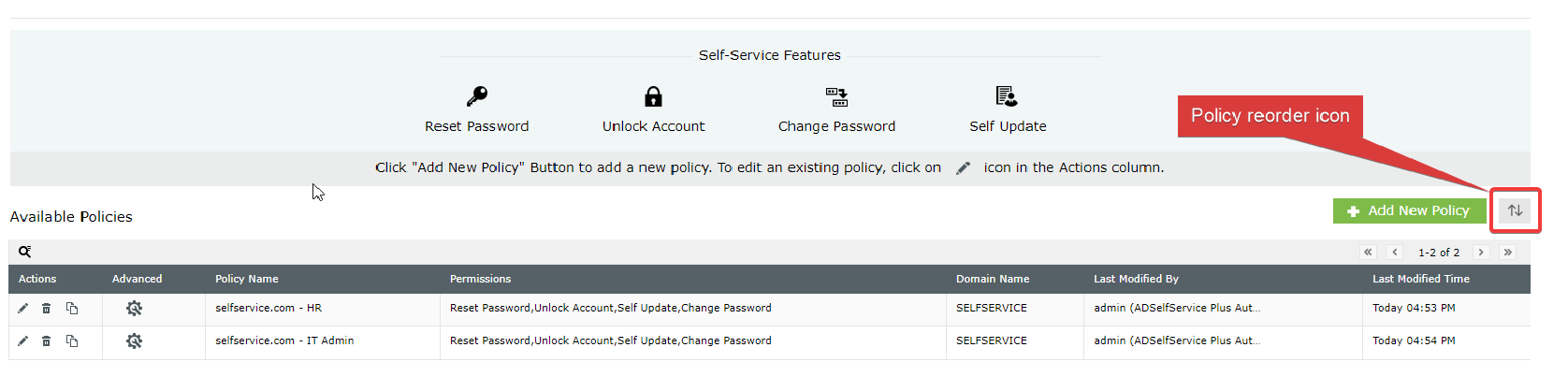Image resolution: width=1568 pixels, height=391 pixels.
Task: Copy the selfservice.com - HR policy
Action: (x=72, y=308)
